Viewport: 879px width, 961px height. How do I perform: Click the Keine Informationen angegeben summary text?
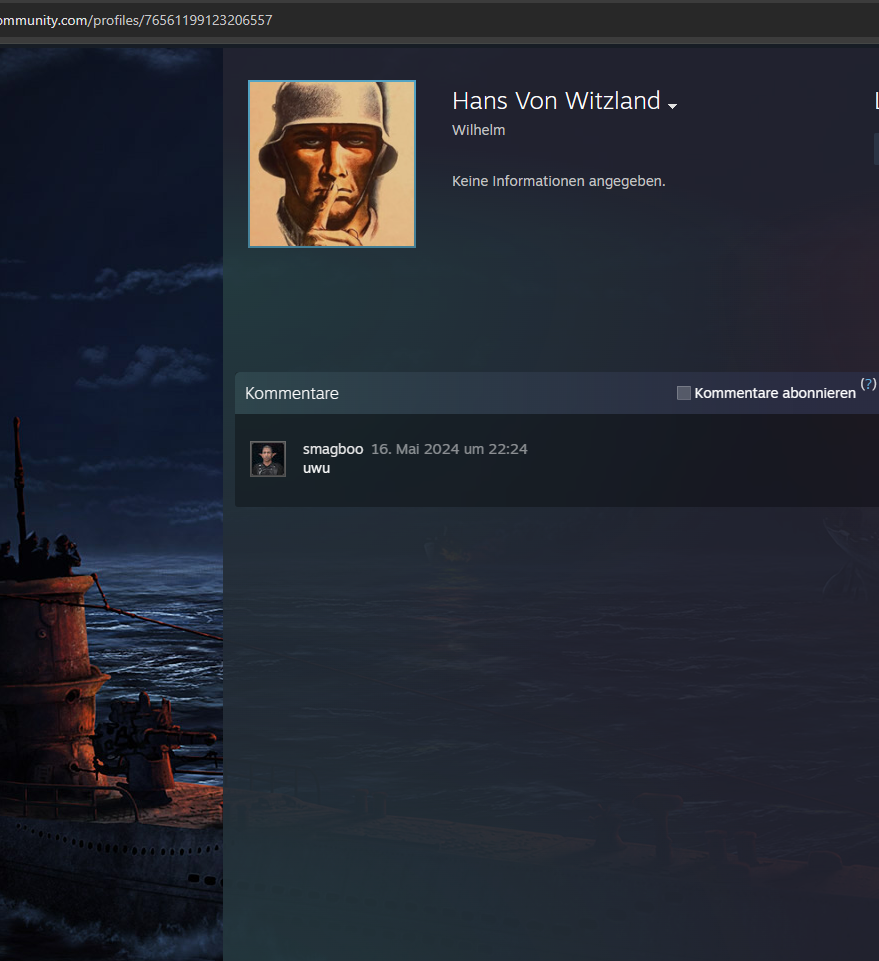pyautogui.click(x=558, y=181)
